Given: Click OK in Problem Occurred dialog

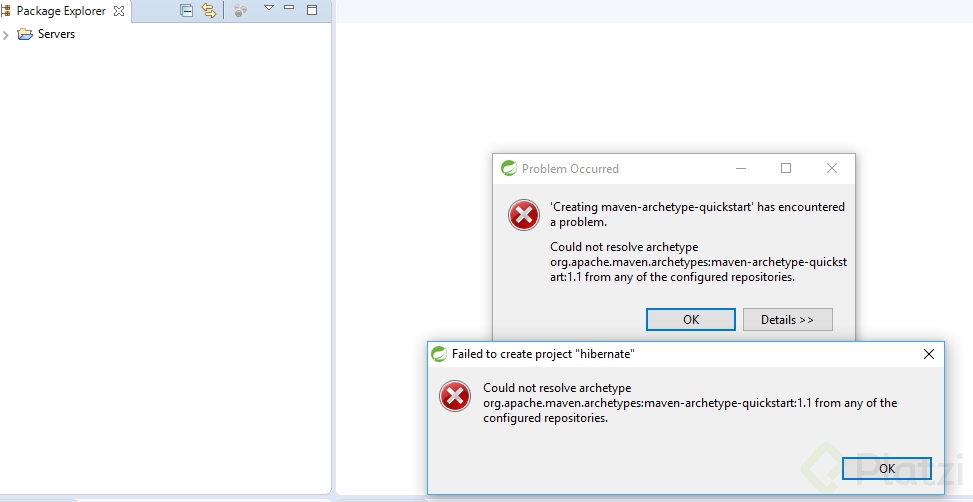Looking at the screenshot, I should [x=691, y=320].
